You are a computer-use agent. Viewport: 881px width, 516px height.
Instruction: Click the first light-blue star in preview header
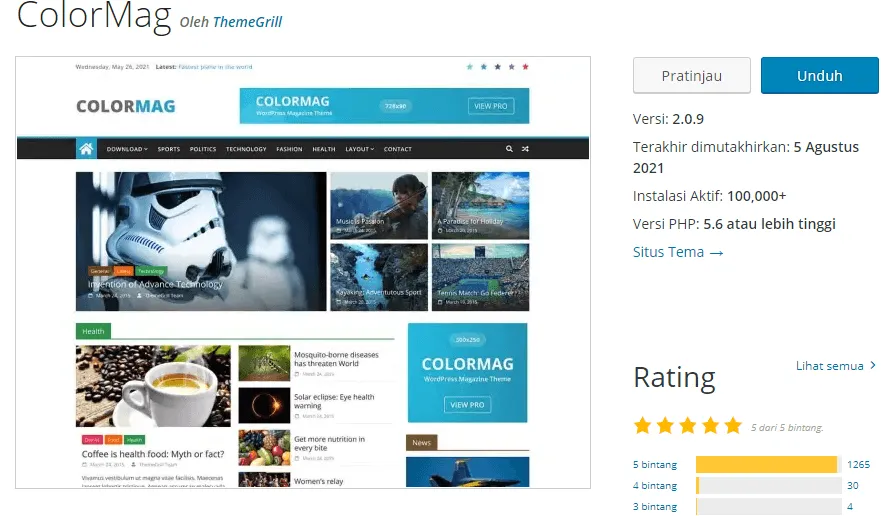pyautogui.click(x=470, y=67)
